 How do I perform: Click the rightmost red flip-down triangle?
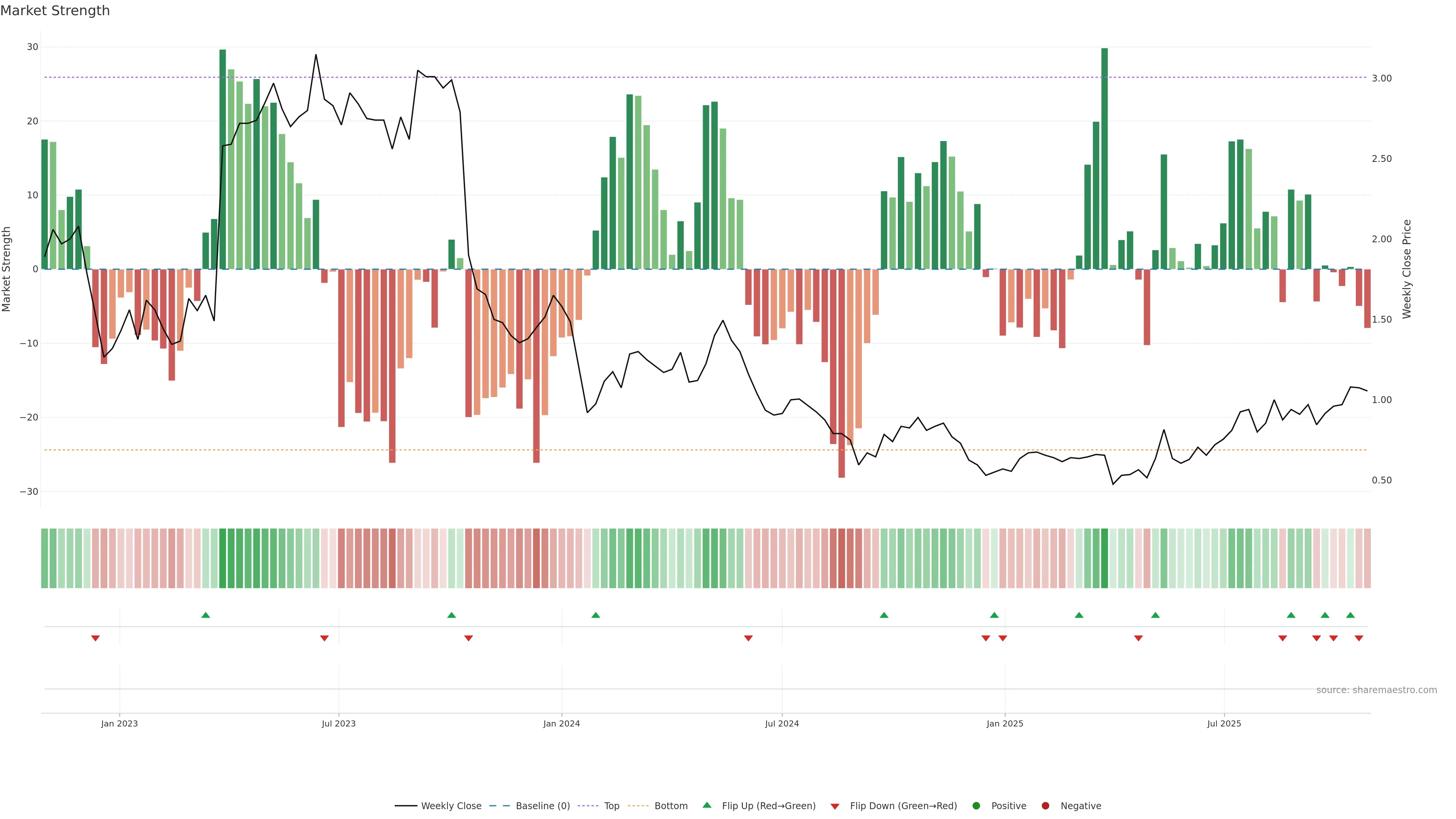pyautogui.click(x=1359, y=638)
